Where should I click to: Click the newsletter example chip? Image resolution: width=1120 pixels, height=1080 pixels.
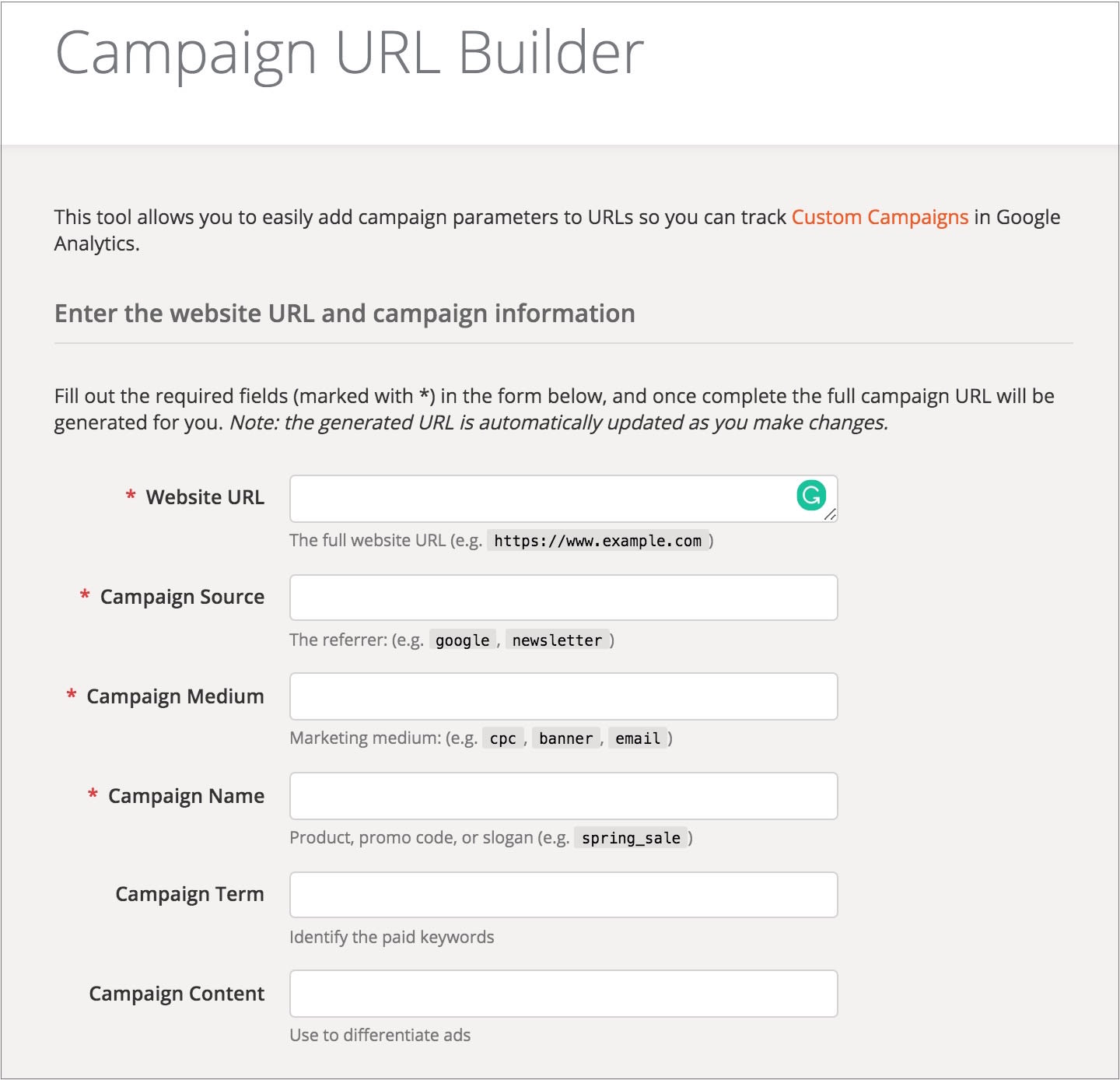pyautogui.click(x=557, y=640)
